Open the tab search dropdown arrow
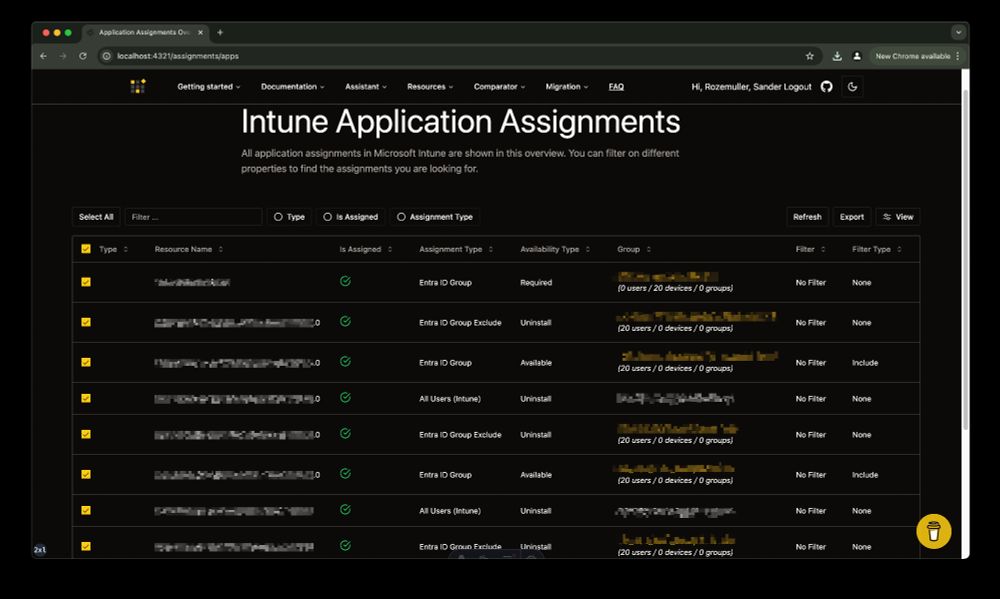This screenshot has height=599, width=1000. (x=958, y=32)
